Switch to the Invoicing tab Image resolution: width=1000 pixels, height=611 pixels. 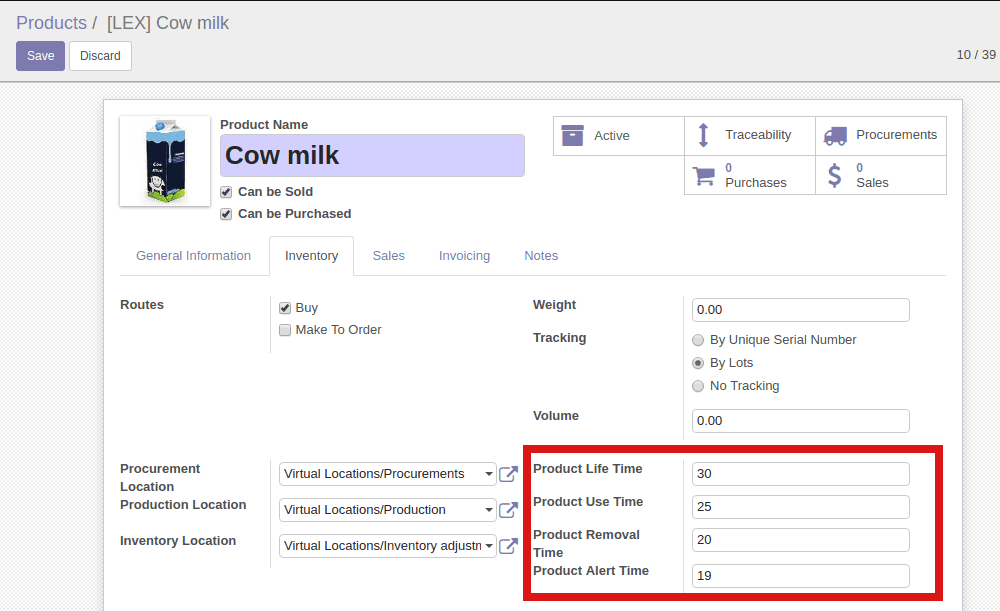pyautogui.click(x=464, y=256)
